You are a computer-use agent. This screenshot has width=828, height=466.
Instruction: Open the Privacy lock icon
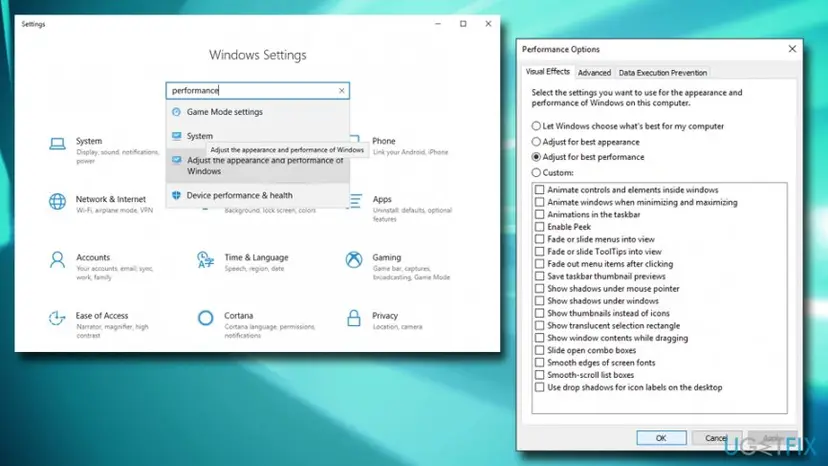354,318
